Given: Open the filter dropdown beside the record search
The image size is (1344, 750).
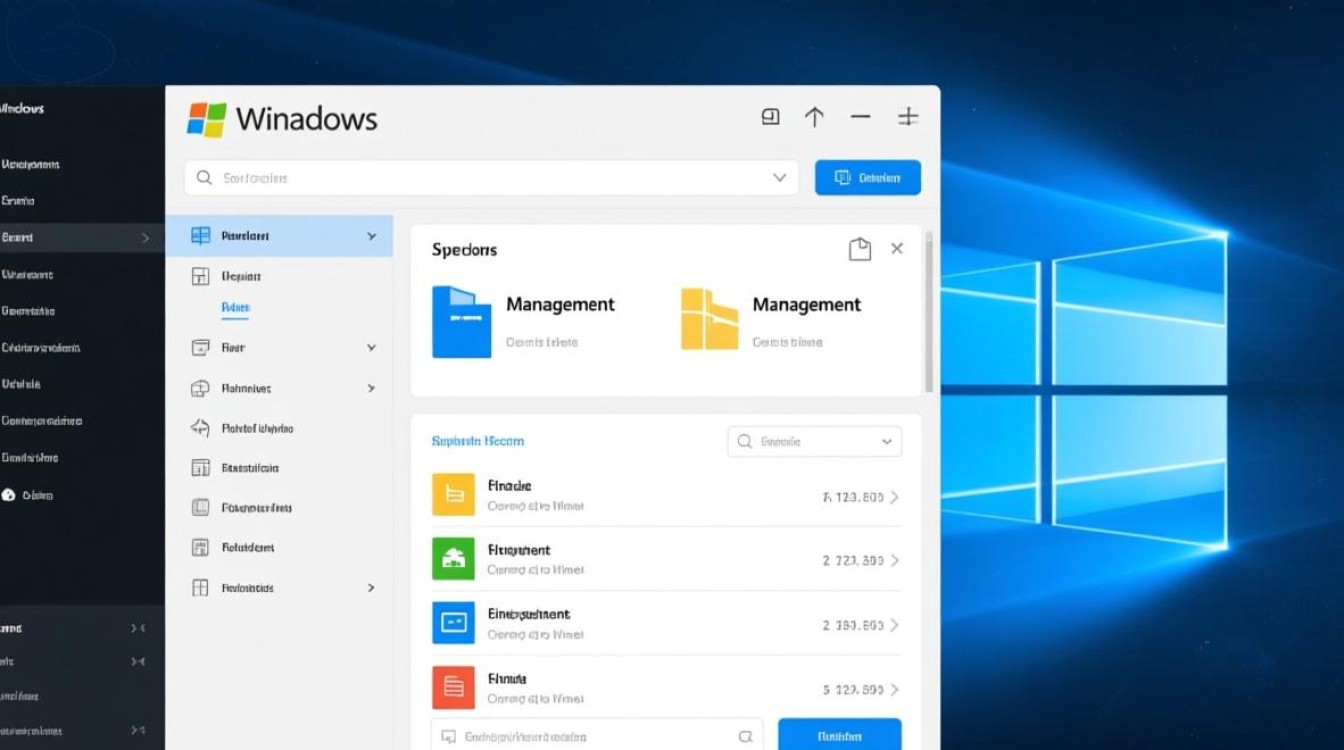Looking at the screenshot, I should [x=886, y=441].
